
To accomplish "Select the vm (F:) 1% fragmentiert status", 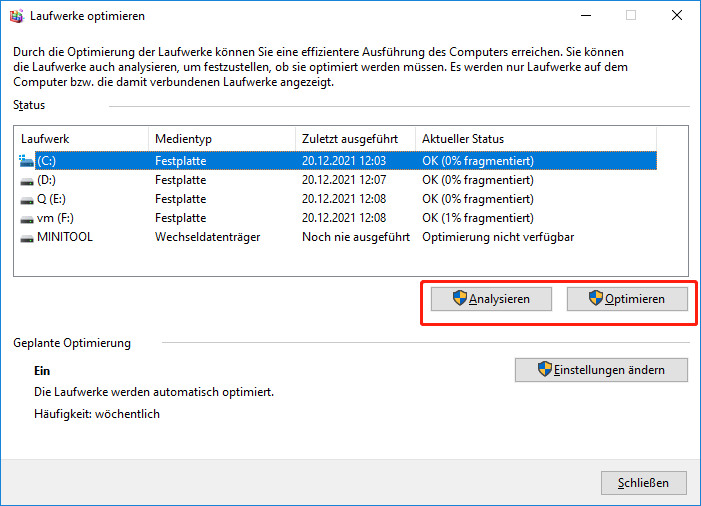I will 477,218.
